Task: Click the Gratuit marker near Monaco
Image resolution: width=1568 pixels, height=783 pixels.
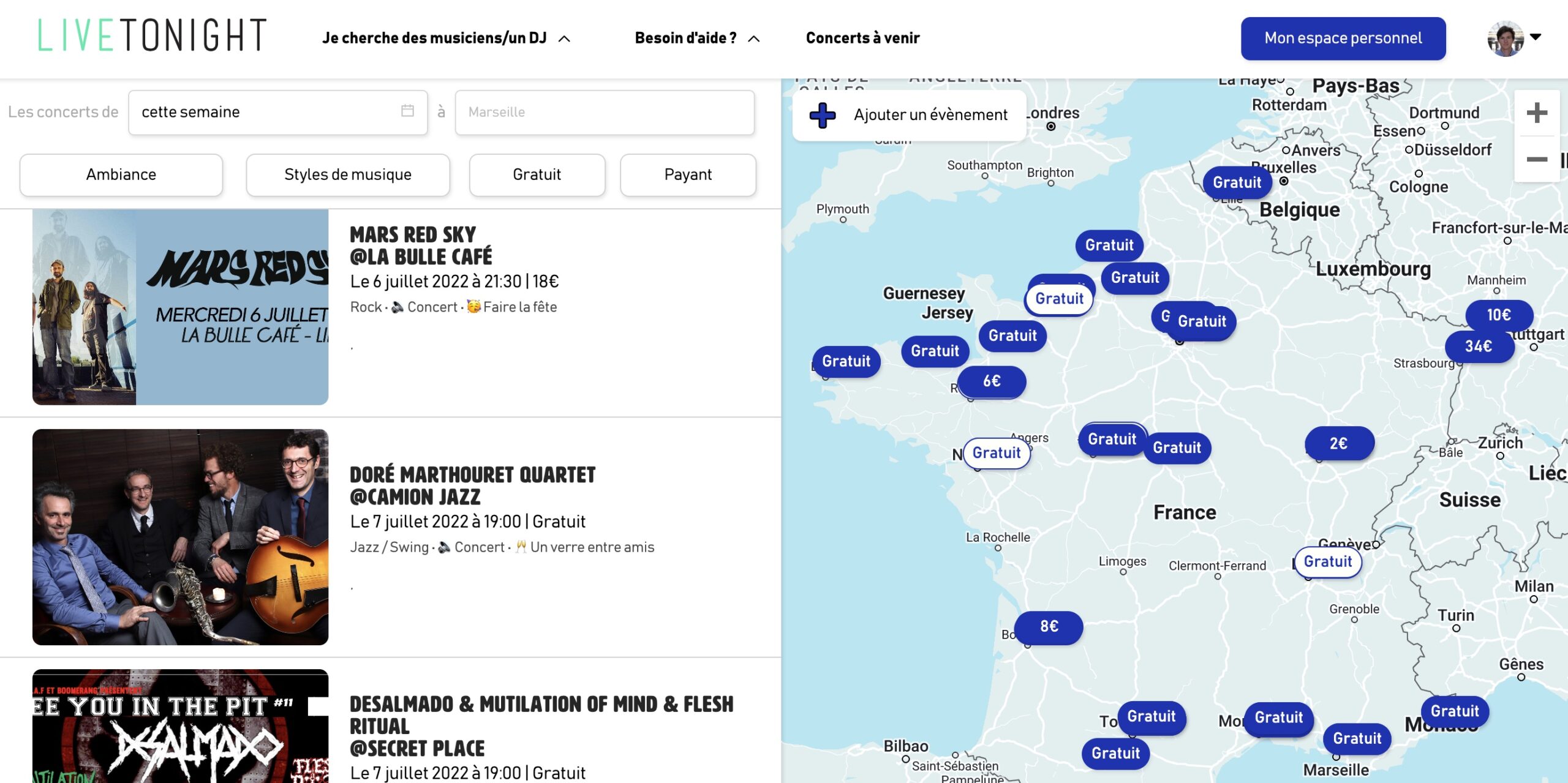Action: coord(1455,711)
